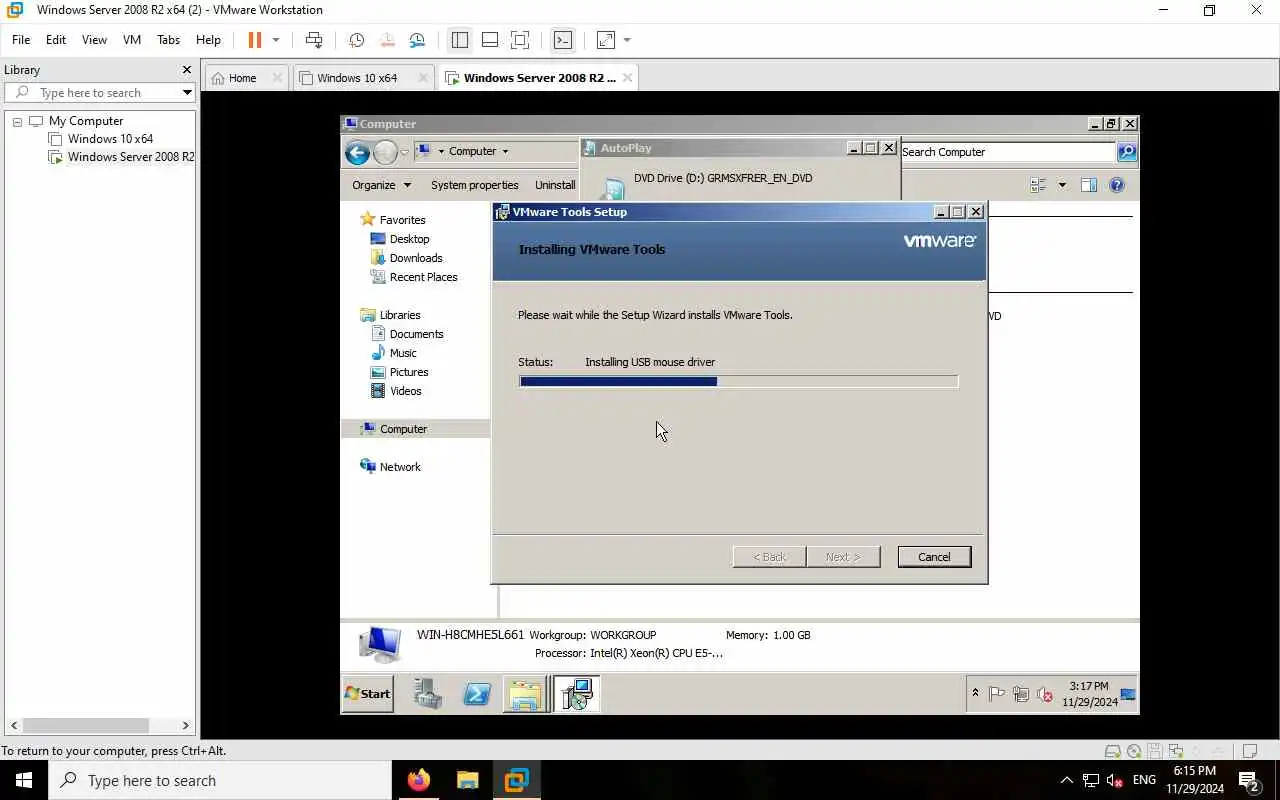The height and width of the screenshot is (800, 1280).
Task: Click the guest Action Center flag icon
Action: [997, 694]
